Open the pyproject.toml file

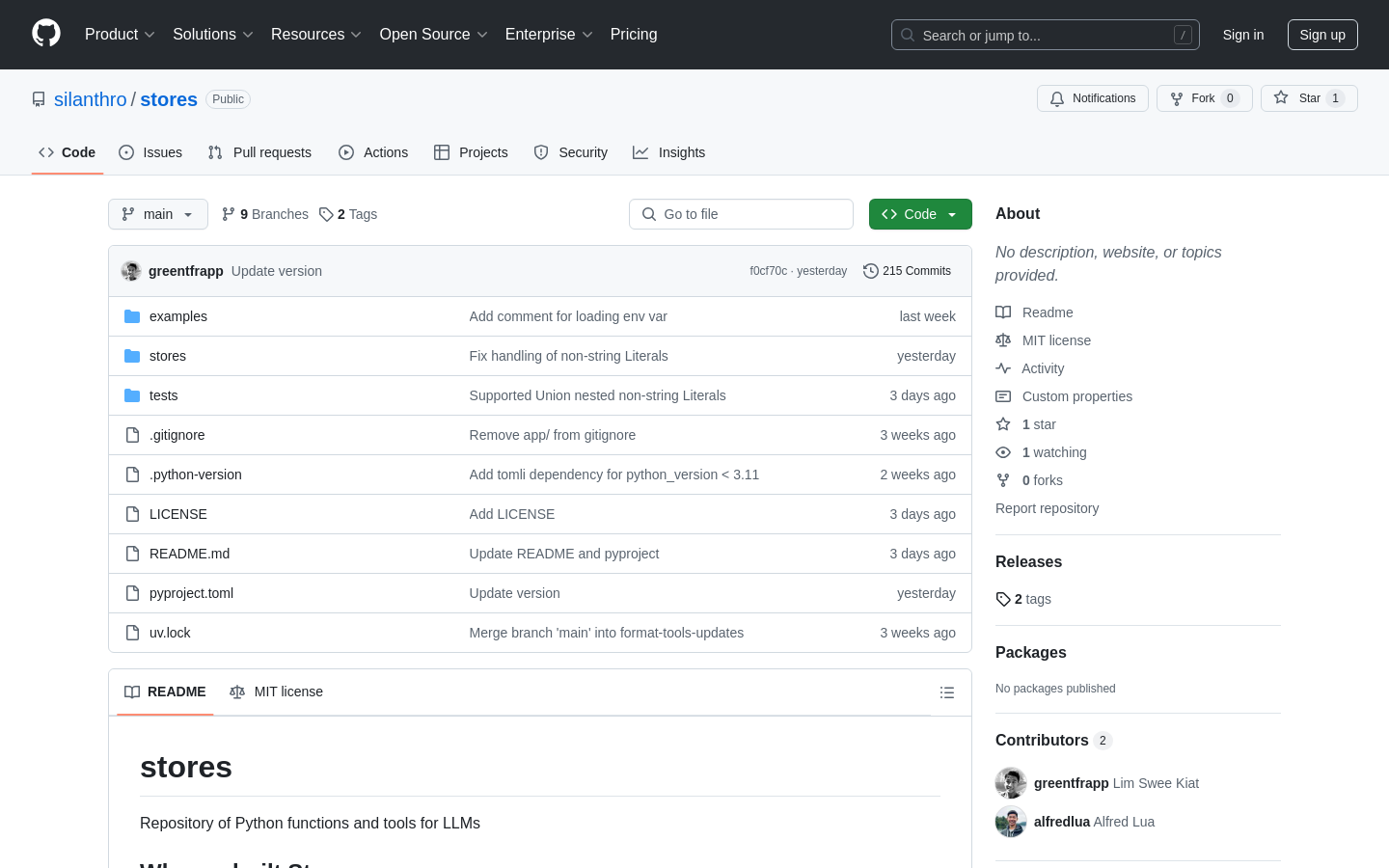click(x=191, y=593)
